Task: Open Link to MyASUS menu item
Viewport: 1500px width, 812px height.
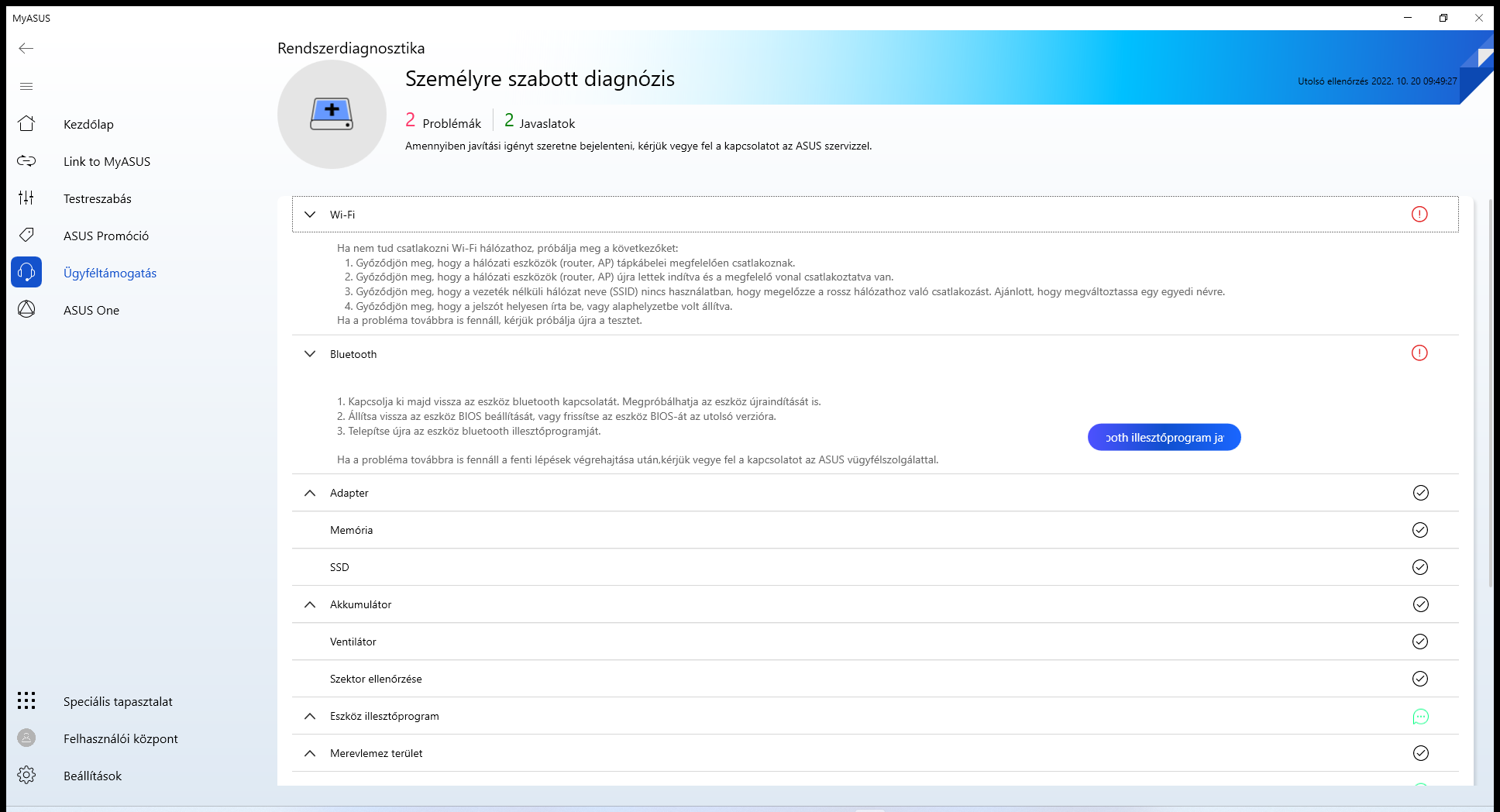Action: [107, 161]
